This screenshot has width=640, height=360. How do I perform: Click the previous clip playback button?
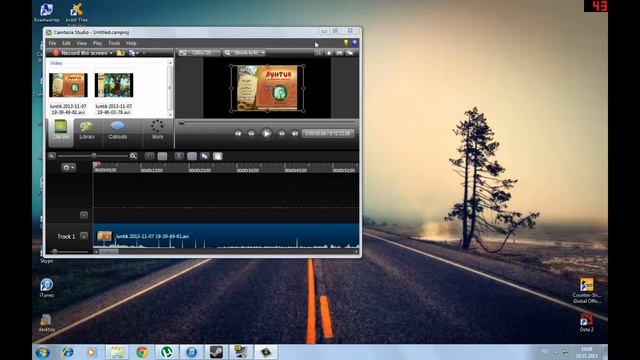(238, 133)
